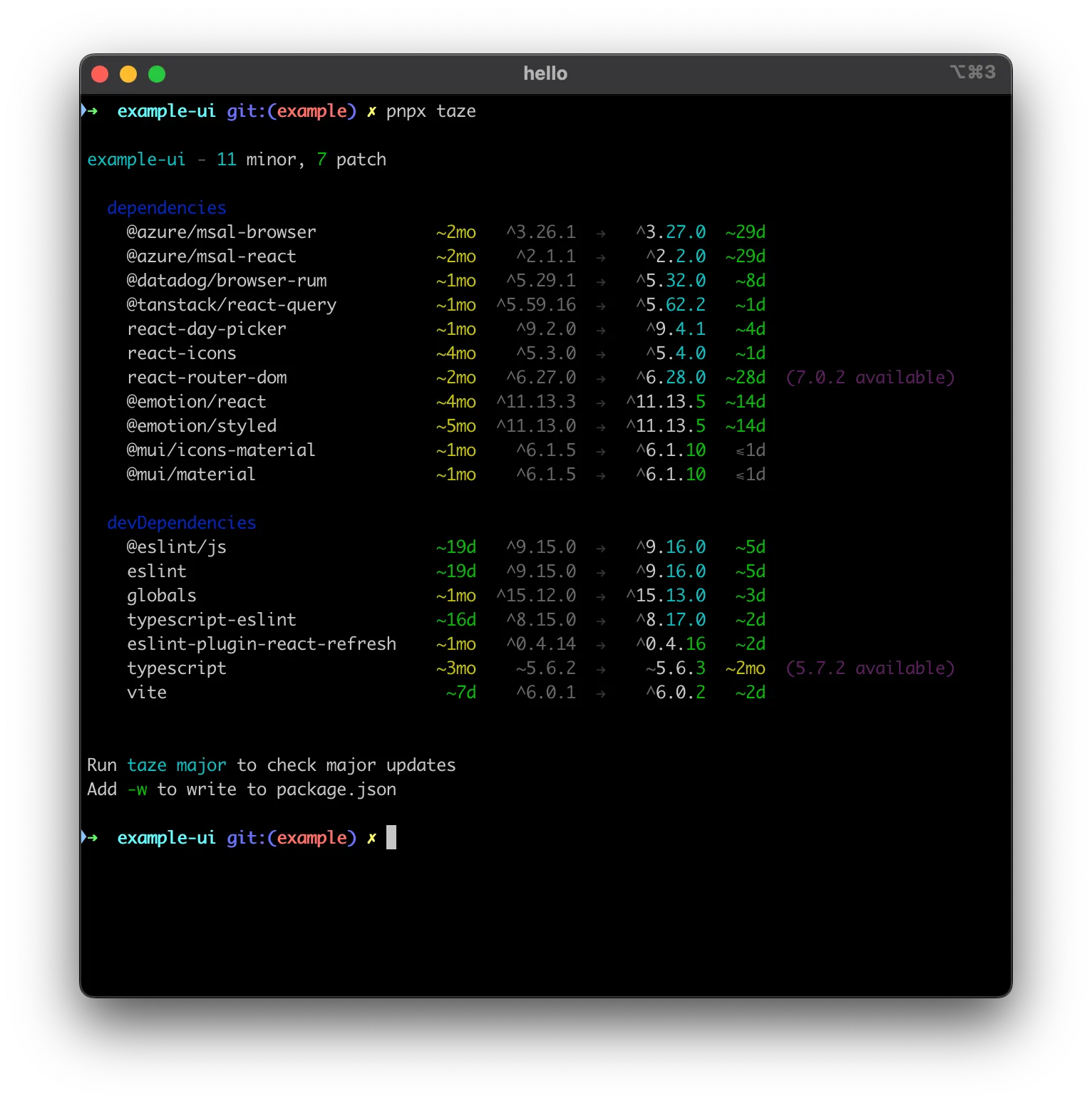Click the 'taze major' command hint
This screenshot has width=1092, height=1103.
(177, 765)
